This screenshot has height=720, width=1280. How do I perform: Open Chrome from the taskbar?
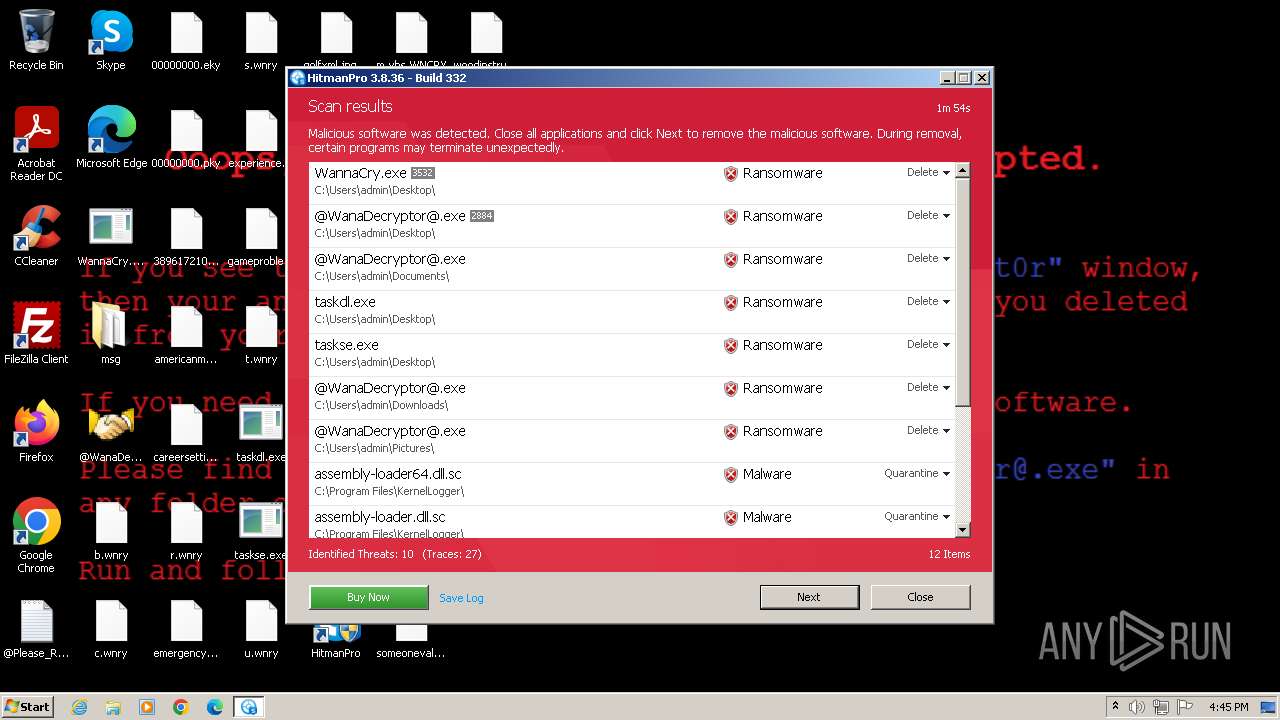coord(181,707)
